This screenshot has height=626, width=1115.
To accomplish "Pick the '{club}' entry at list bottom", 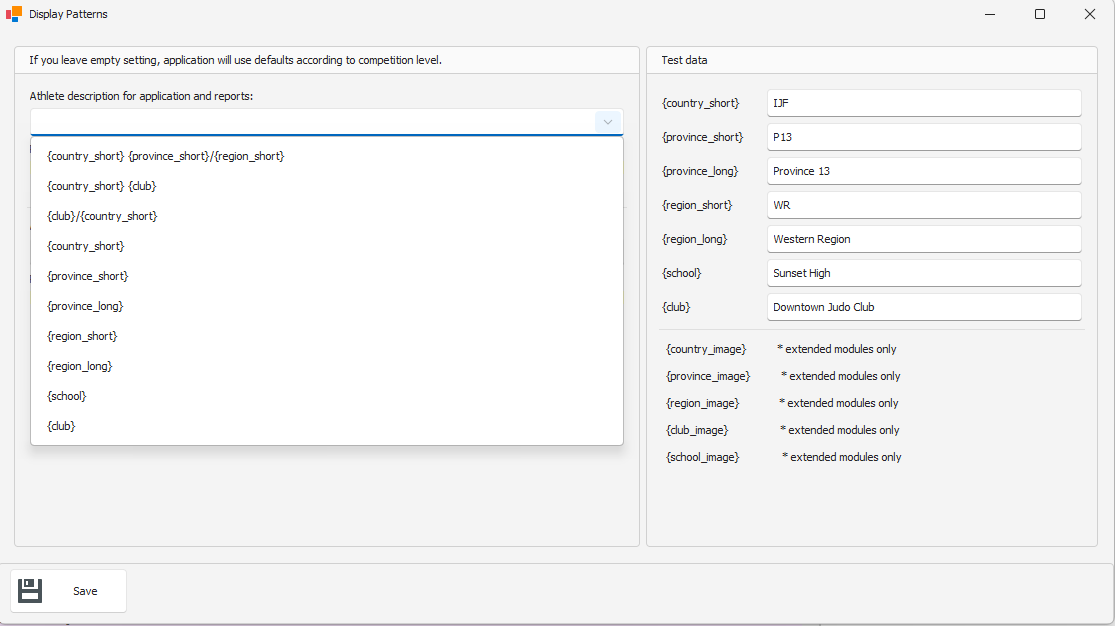I will [x=61, y=426].
